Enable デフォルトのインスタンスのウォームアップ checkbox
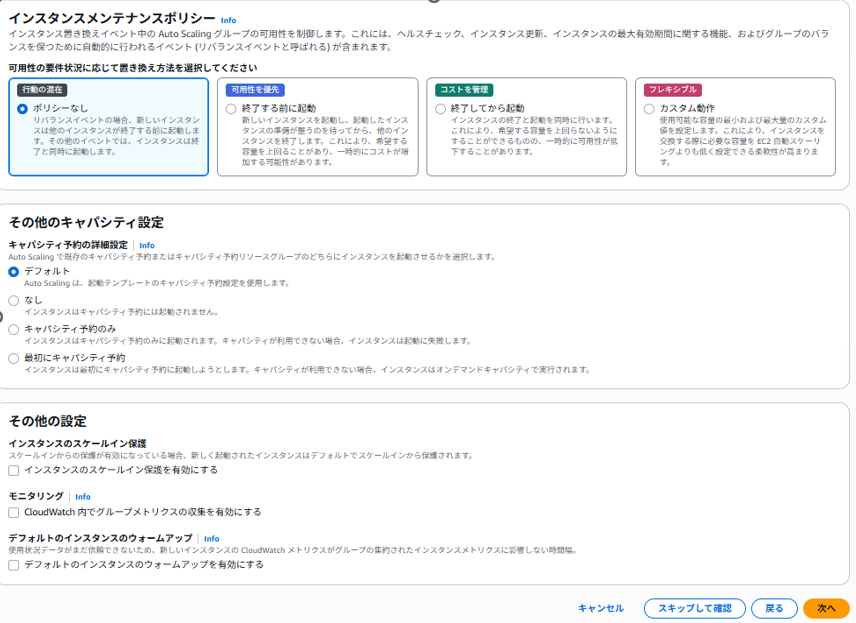 click(x=12, y=566)
